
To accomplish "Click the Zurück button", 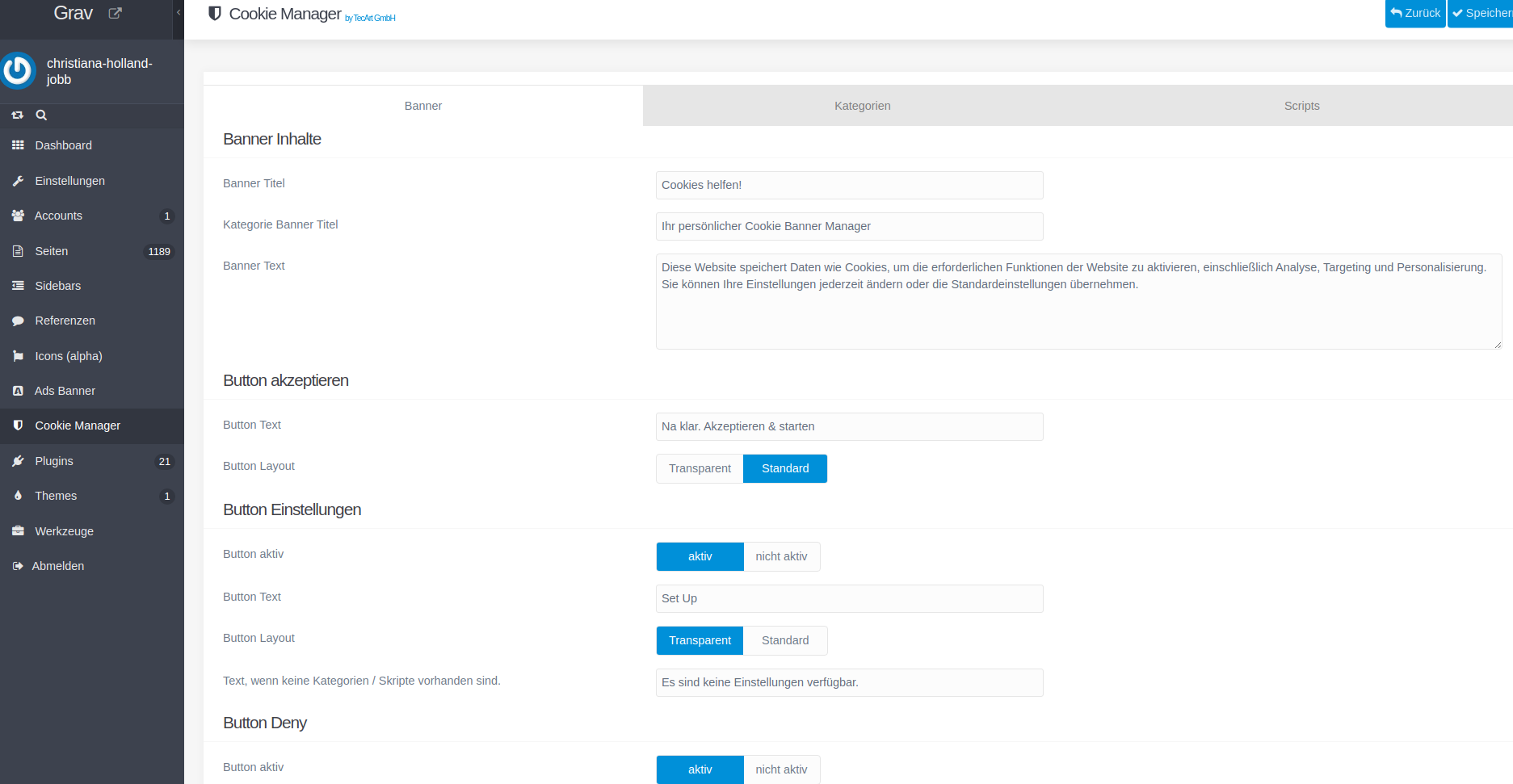I will pyautogui.click(x=1415, y=13).
